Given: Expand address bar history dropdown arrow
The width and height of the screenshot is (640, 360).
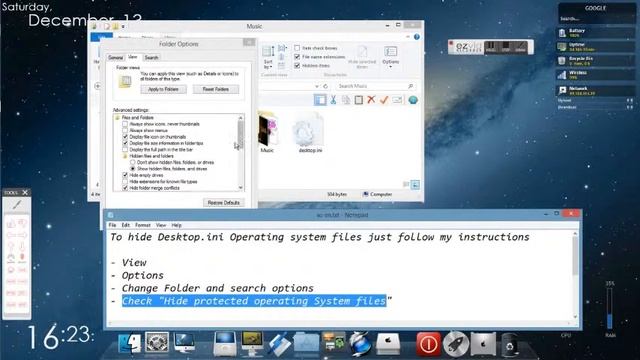Looking at the screenshot, I should [317, 86].
